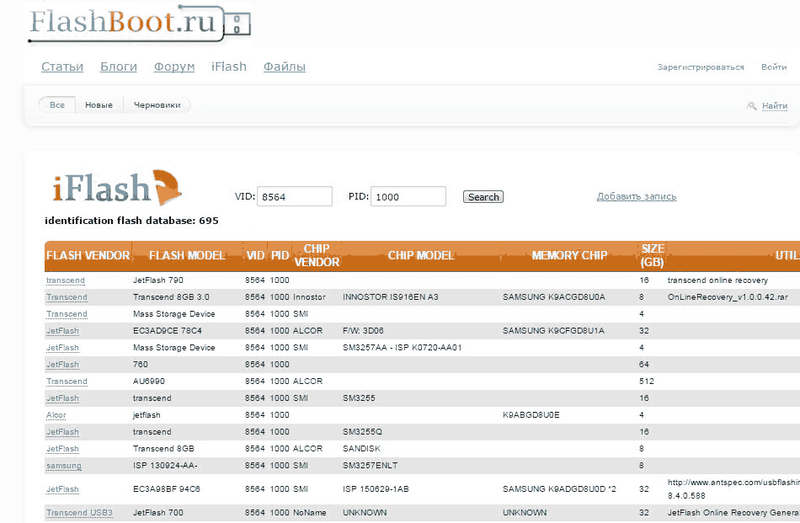
Task: Click the 'JetFlash 700' flash model cell
Action: click(x=158, y=512)
